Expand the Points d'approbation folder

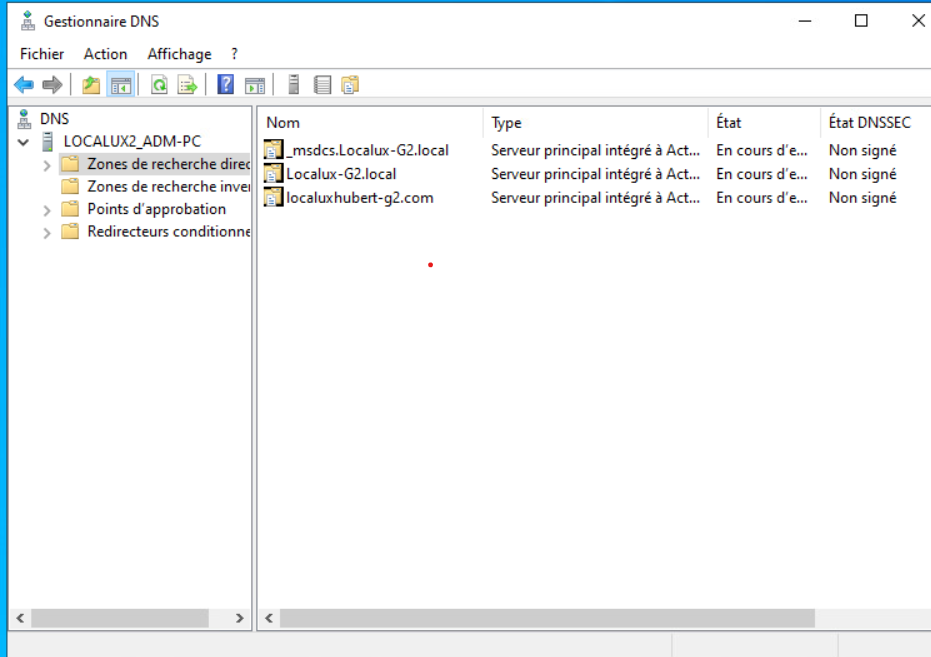pyautogui.click(x=47, y=210)
